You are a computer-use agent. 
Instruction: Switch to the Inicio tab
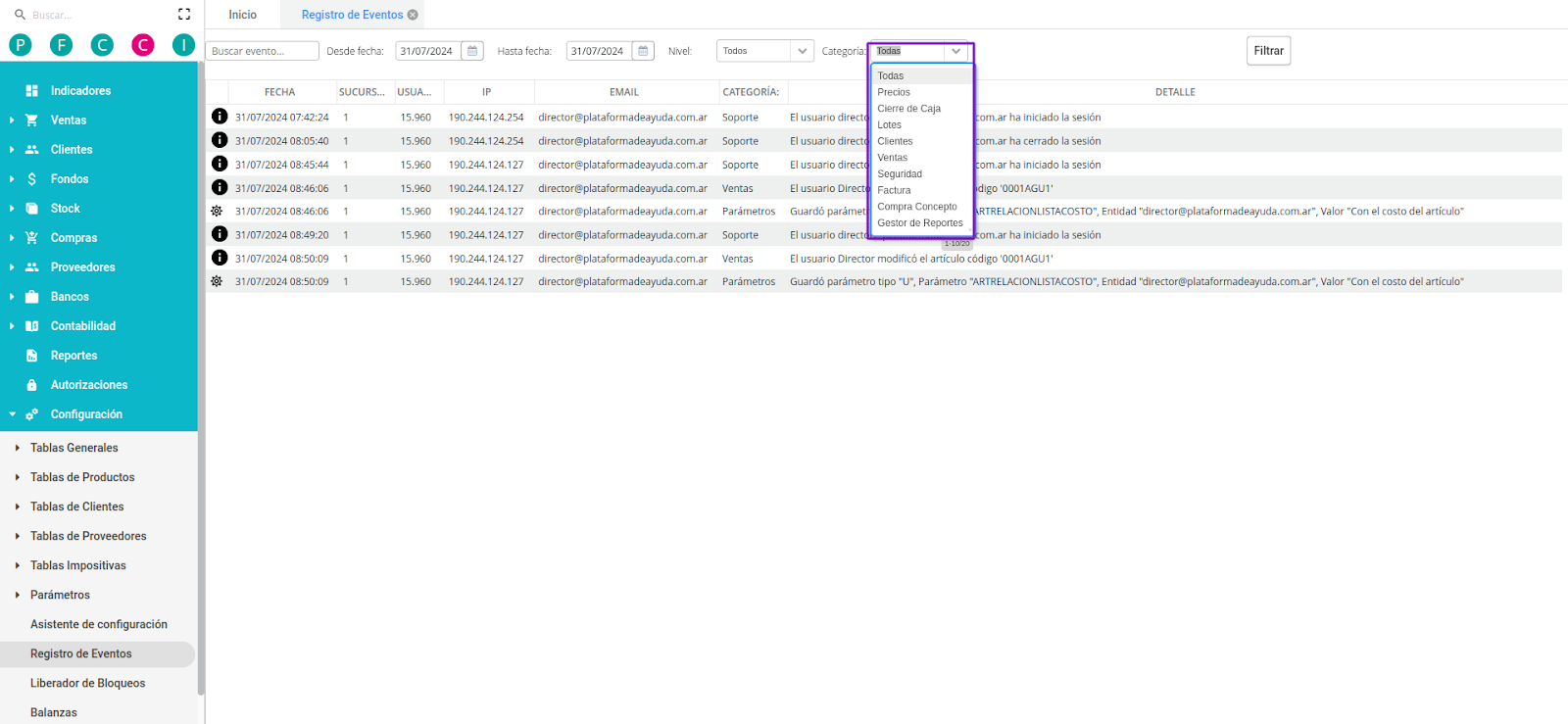[x=242, y=15]
